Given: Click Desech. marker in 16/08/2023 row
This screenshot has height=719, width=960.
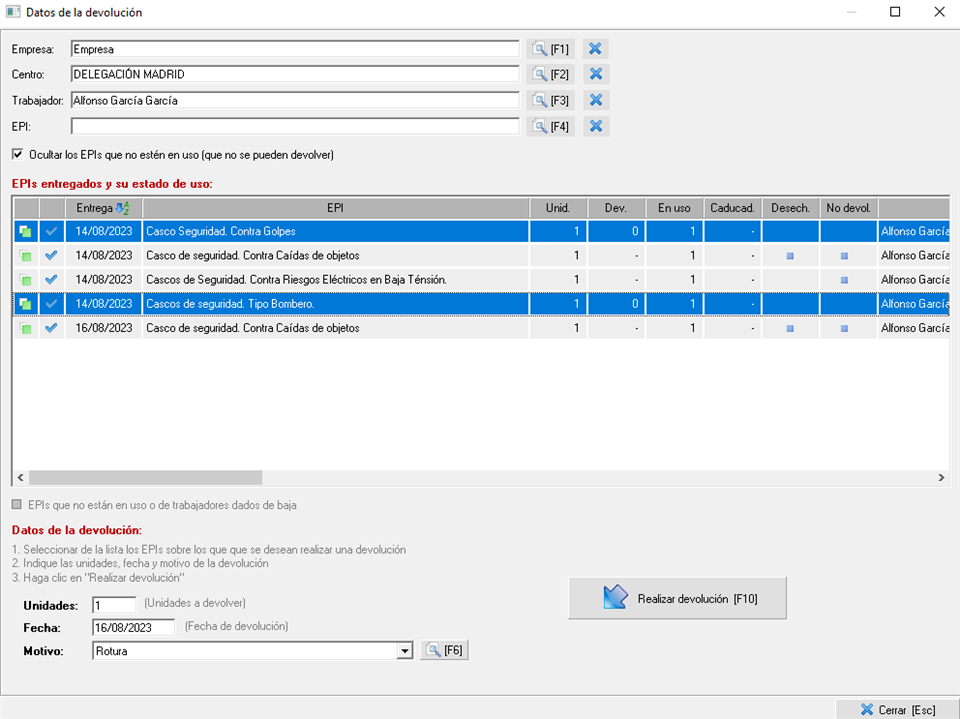Looking at the screenshot, I should [x=790, y=328].
